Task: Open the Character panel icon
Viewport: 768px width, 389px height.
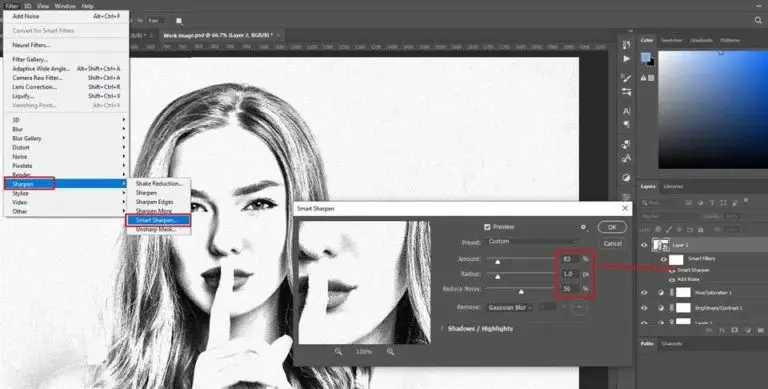Action: pyautogui.click(x=626, y=111)
